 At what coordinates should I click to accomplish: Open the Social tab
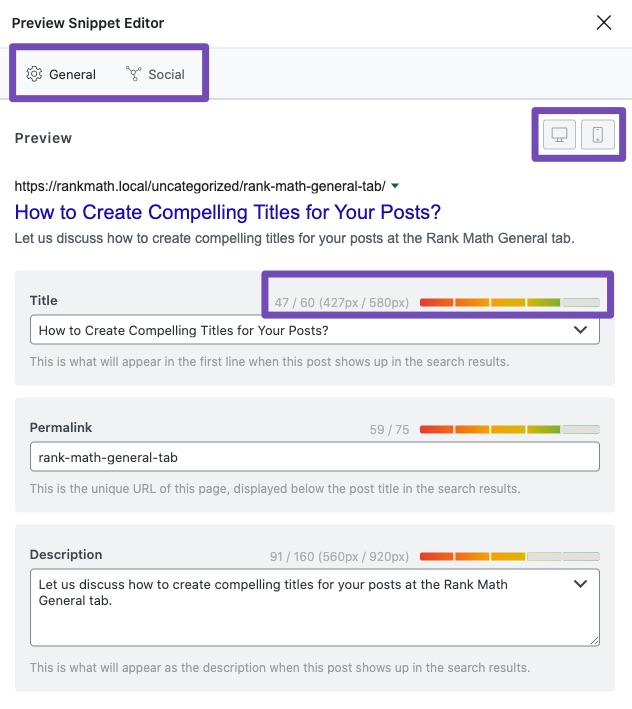(x=155, y=74)
